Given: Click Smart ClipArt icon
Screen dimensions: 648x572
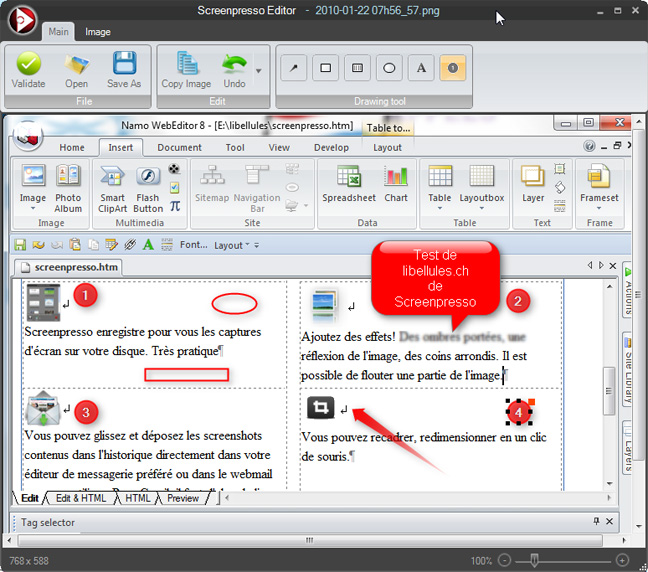Looking at the screenshot, I should pos(112,176).
